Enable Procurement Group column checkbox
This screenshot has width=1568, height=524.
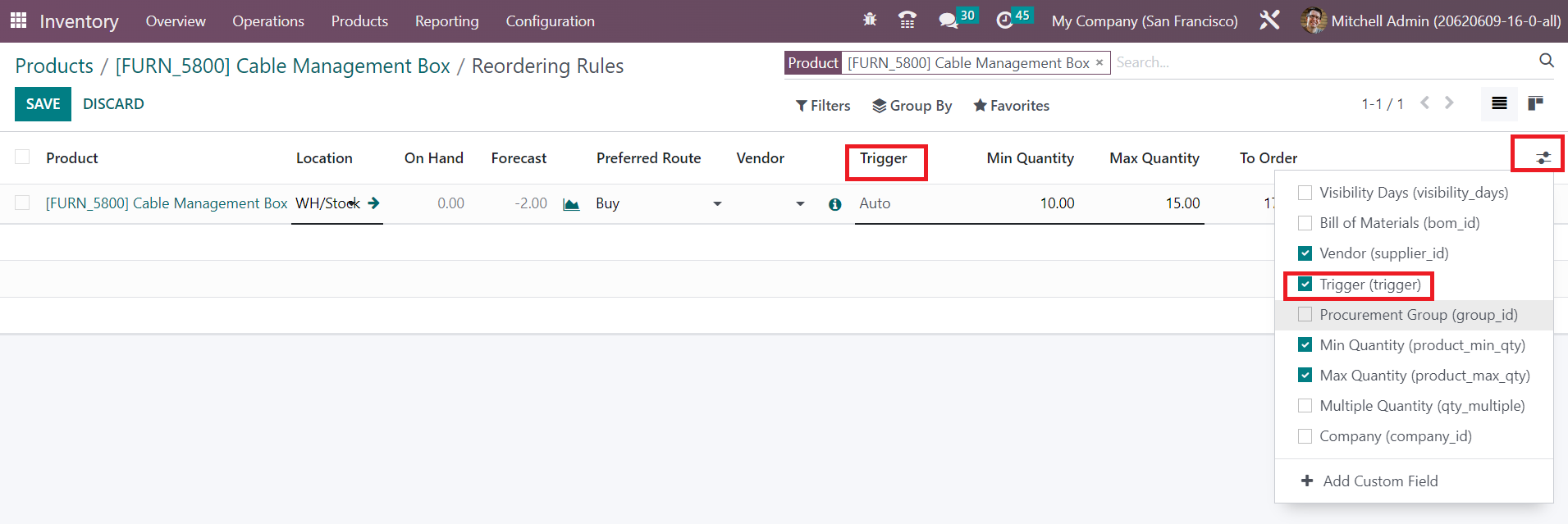coord(1305,315)
